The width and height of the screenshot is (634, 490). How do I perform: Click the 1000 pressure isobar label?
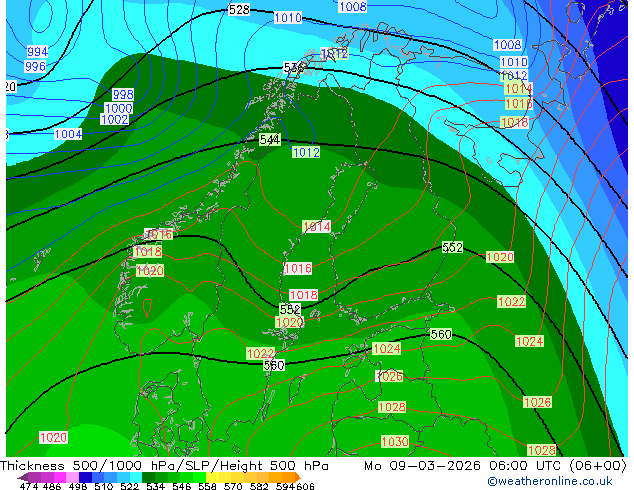[118, 108]
